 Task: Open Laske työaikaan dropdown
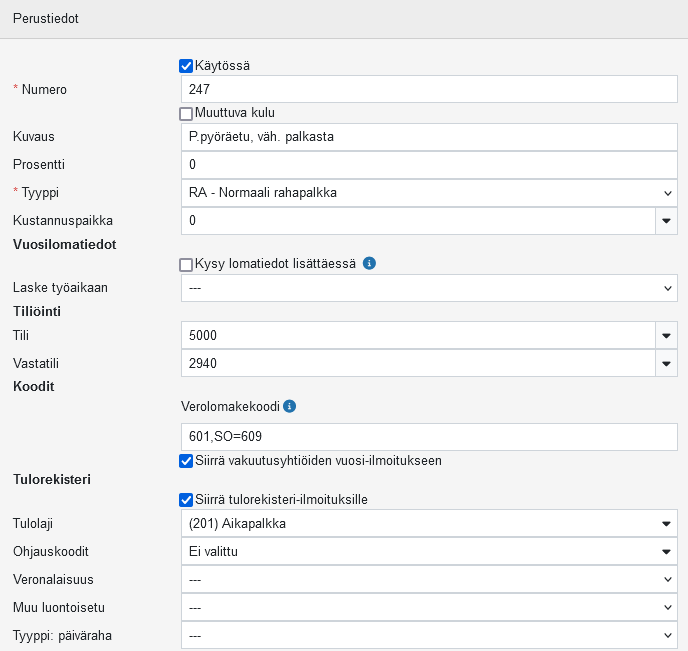click(428, 288)
